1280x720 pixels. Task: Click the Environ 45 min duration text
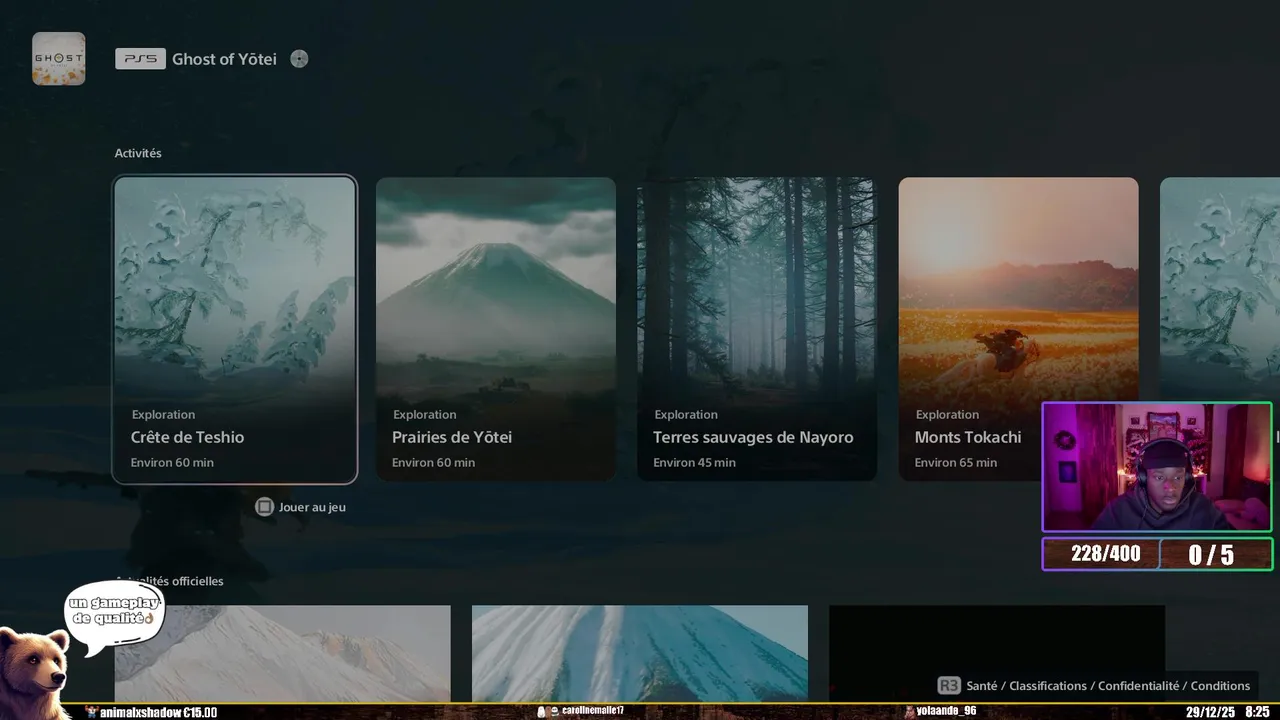(x=694, y=462)
